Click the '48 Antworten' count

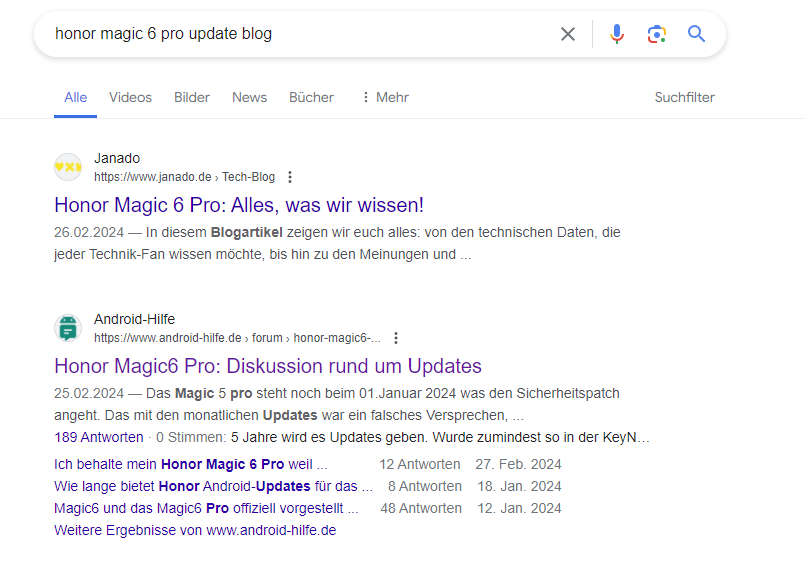pos(421,508)
